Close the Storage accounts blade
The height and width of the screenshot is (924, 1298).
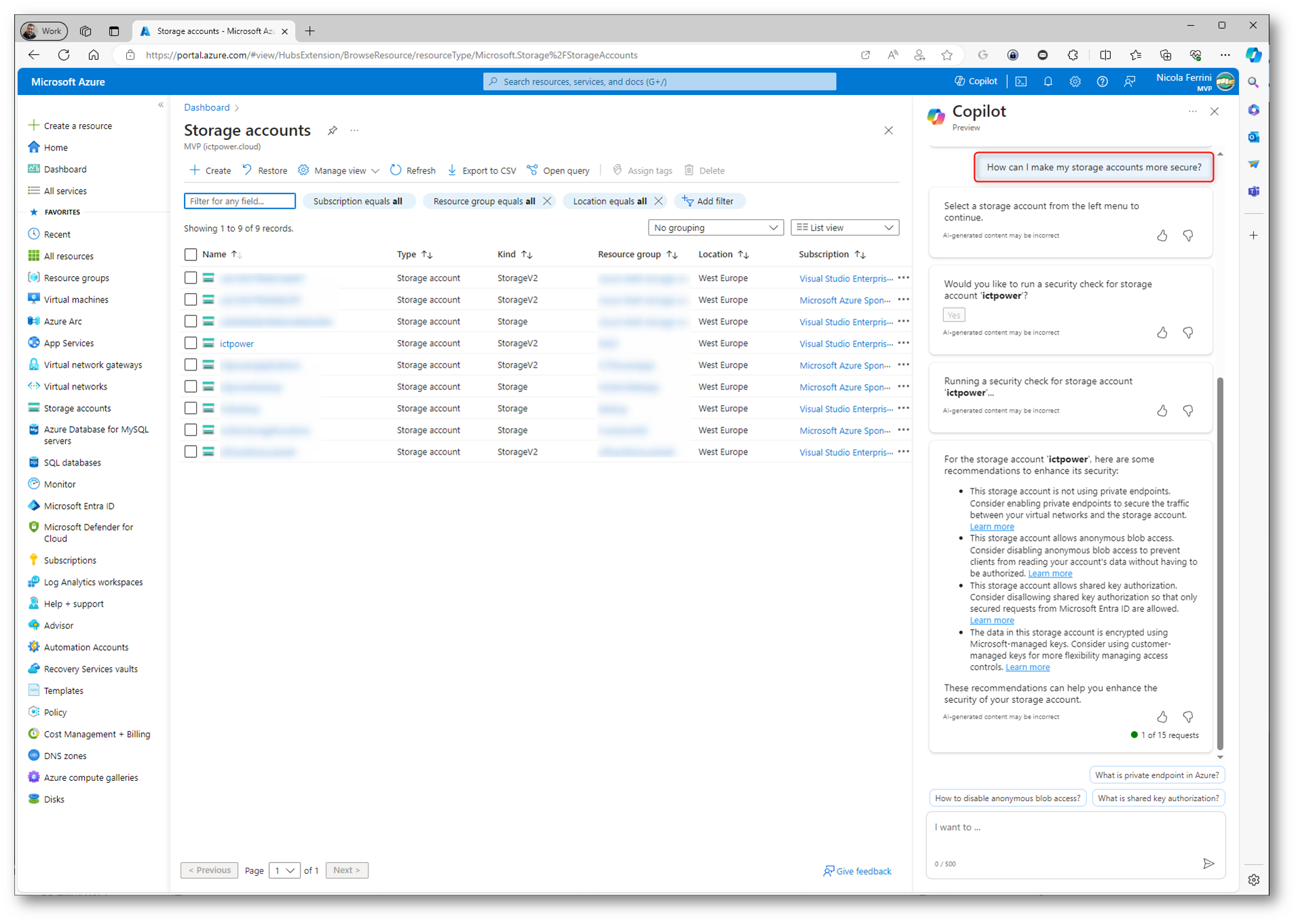pos(888,130)
